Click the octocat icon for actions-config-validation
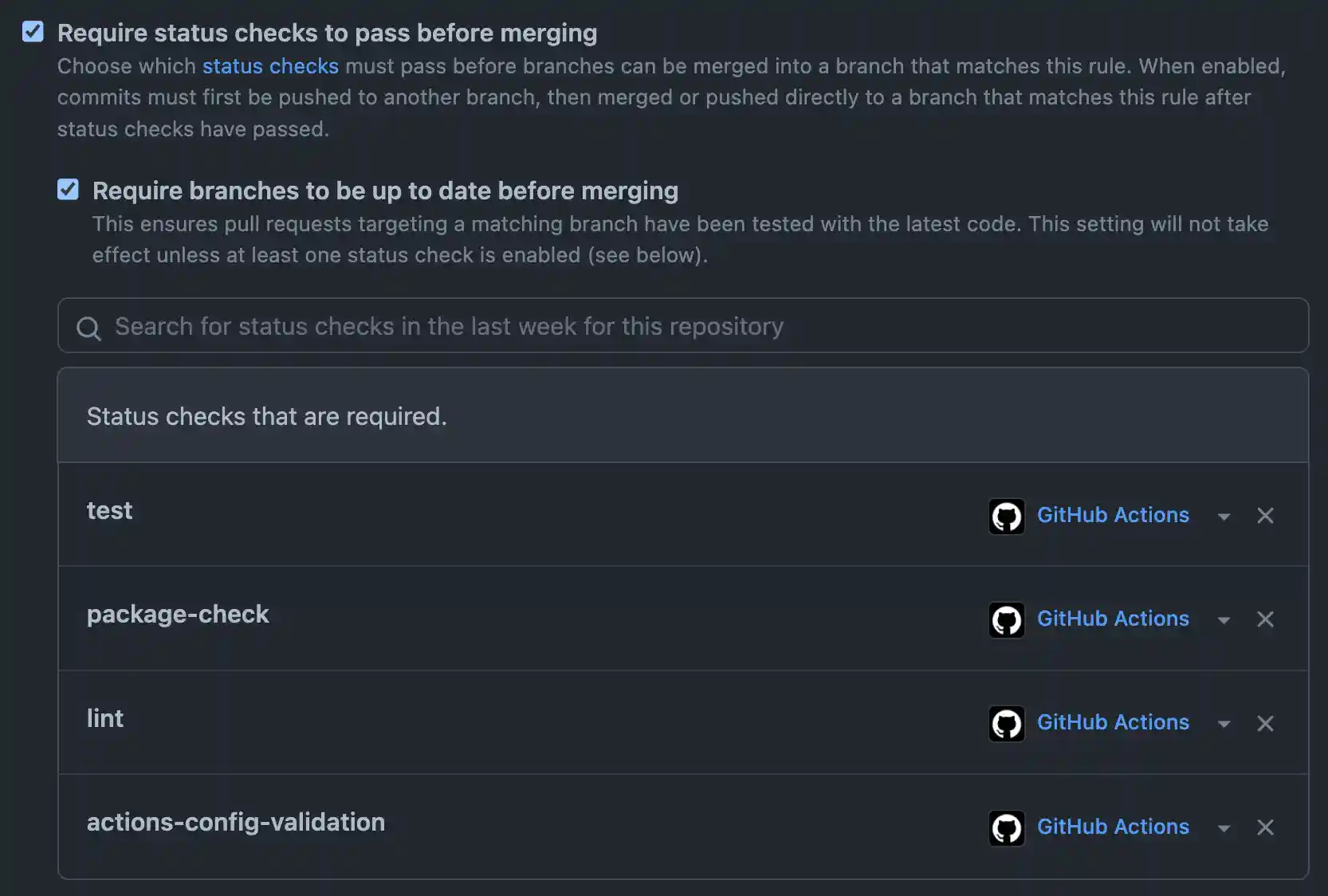 (x=1007, y=828)
